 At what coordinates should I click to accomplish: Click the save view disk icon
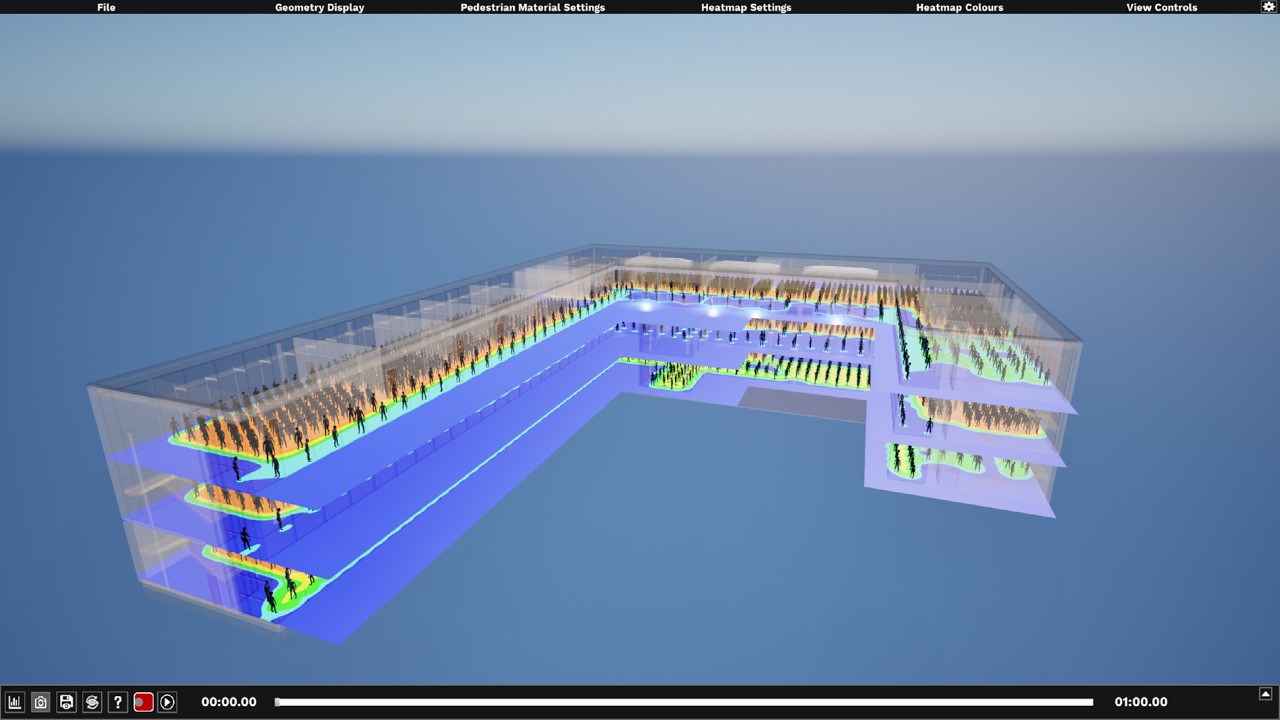[66, 702]
